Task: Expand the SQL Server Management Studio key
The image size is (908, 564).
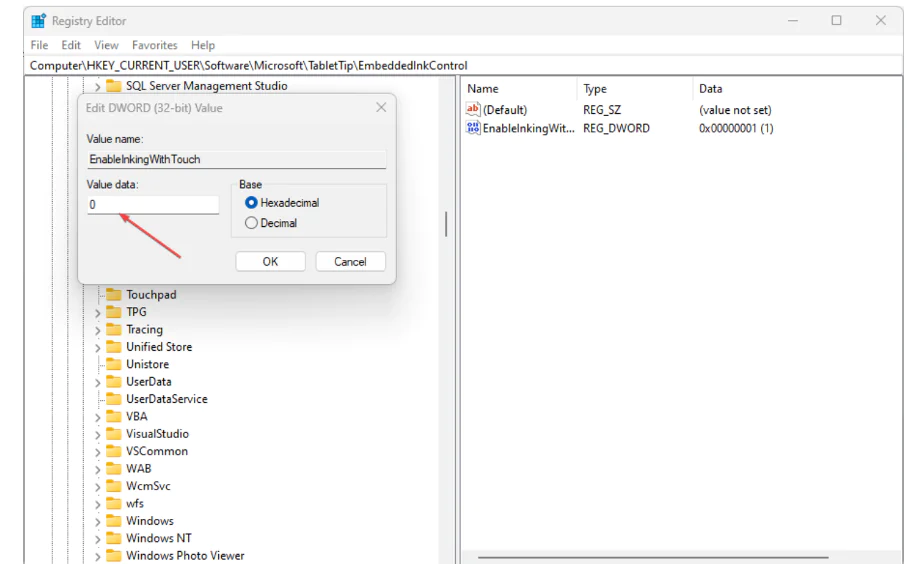Action: [97, 87]
